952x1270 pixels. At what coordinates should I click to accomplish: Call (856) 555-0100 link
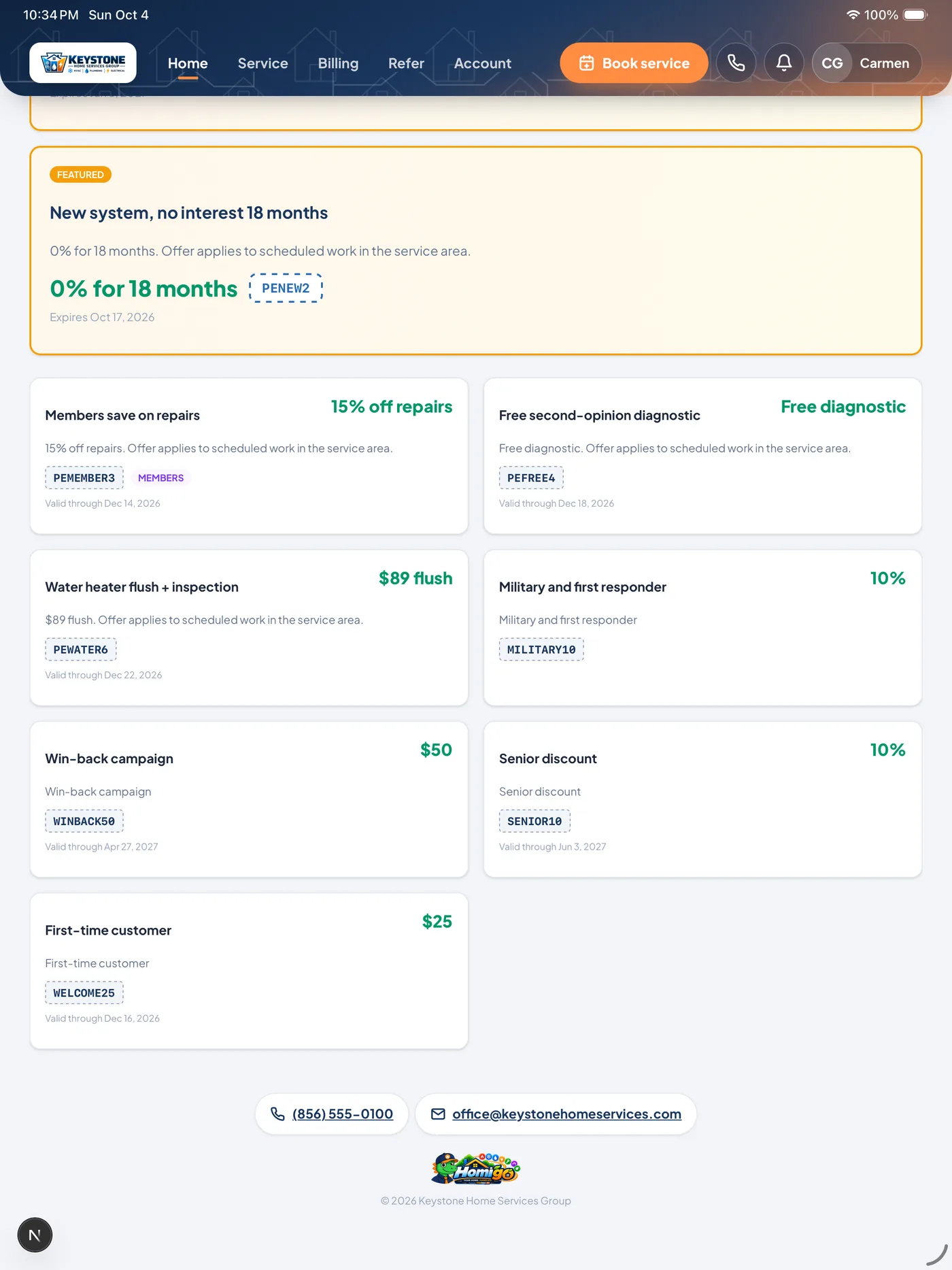click(332, 1114)
